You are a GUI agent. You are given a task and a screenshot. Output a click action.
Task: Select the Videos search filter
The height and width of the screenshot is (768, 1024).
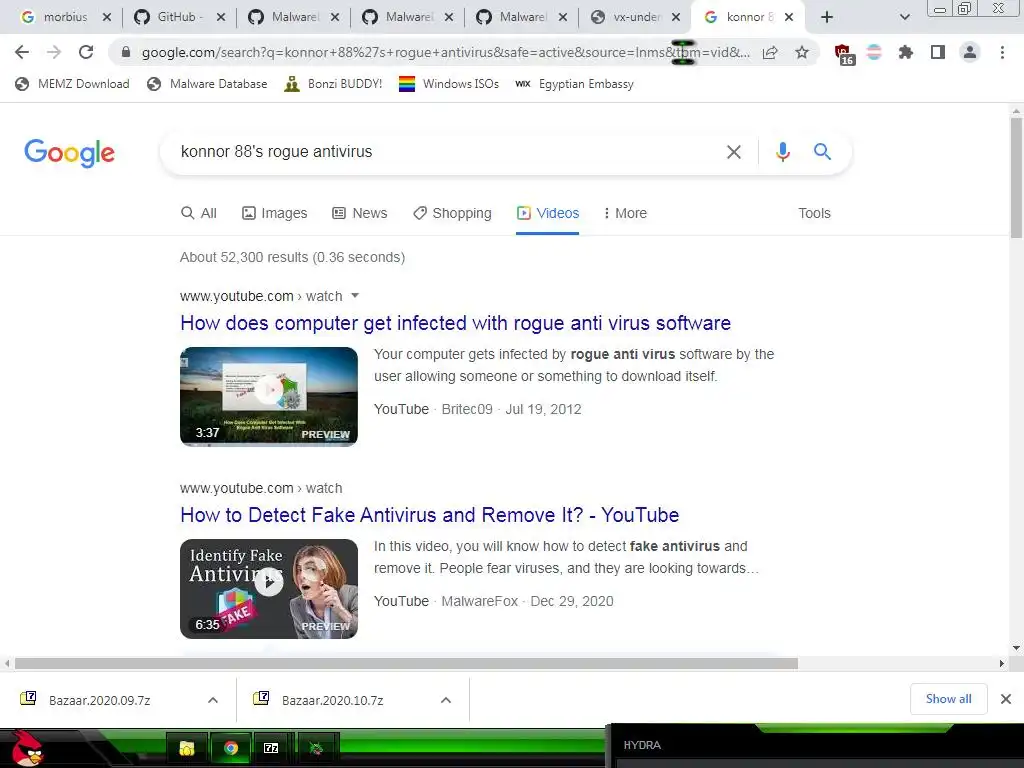(x=547, y=214)
